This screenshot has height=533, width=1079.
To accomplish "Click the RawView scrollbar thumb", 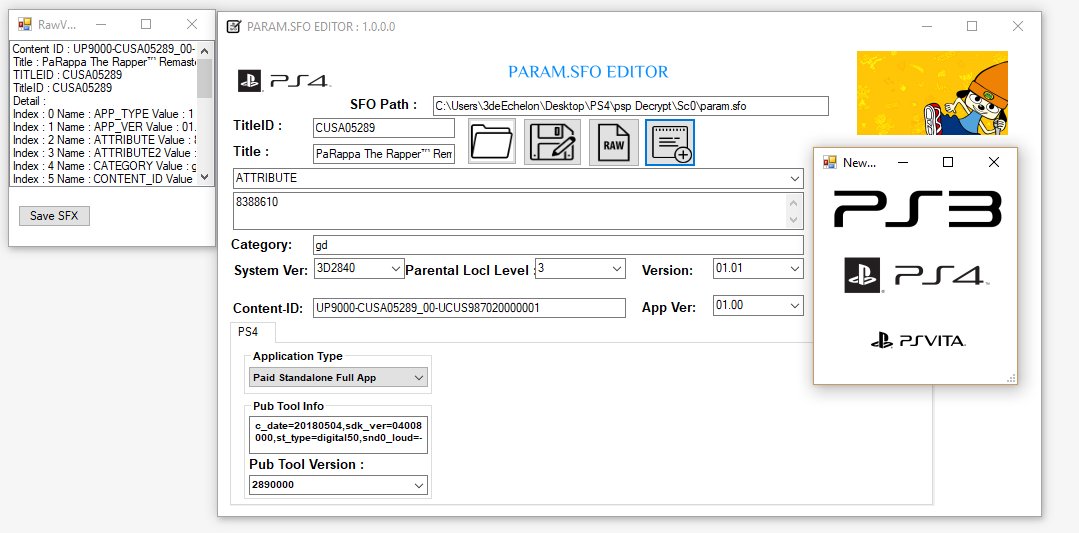I will (205, 78).
